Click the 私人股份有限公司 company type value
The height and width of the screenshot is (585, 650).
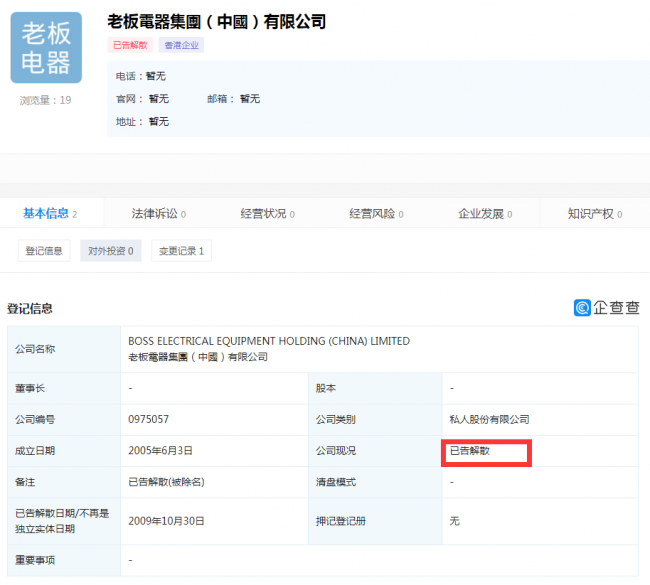coord(490,420)
